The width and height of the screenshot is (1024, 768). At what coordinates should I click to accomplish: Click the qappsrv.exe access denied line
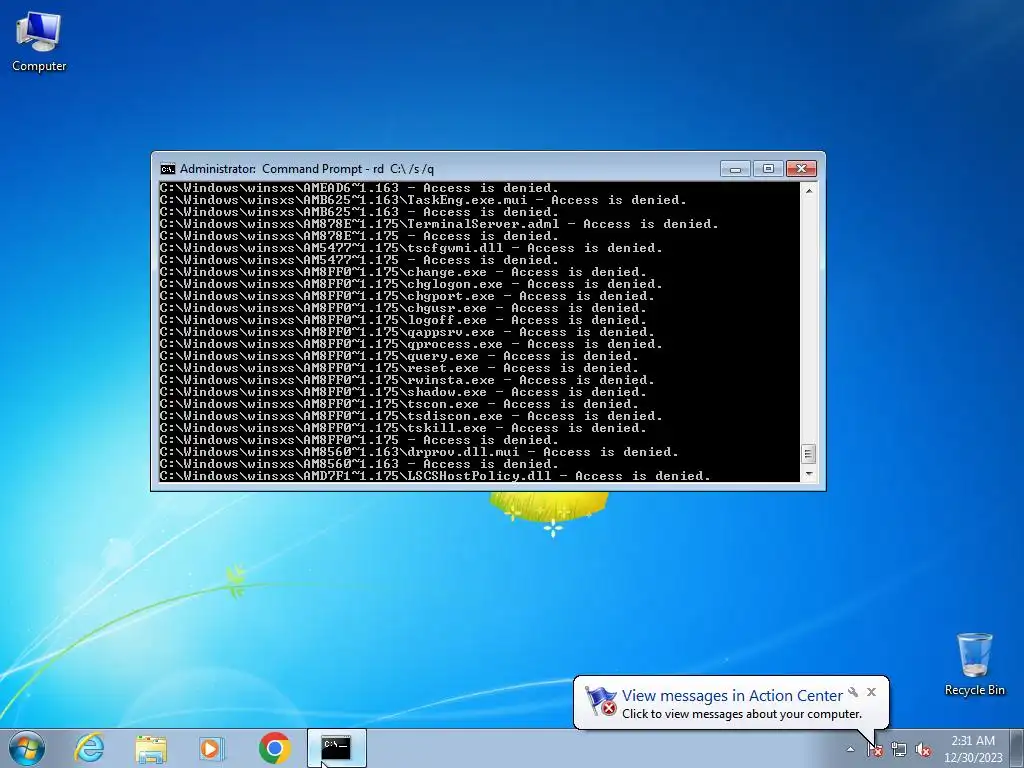(x=407, y=332)
